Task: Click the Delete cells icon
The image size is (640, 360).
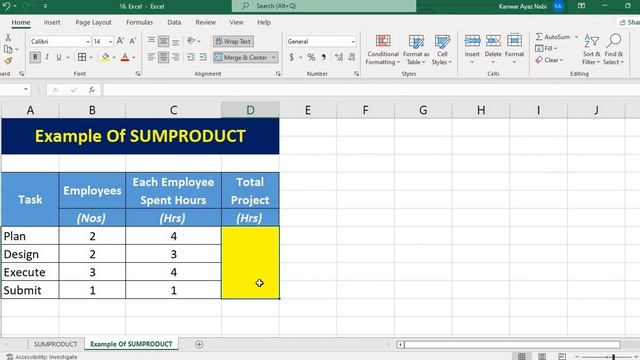Action: click(x=493, y=41)
